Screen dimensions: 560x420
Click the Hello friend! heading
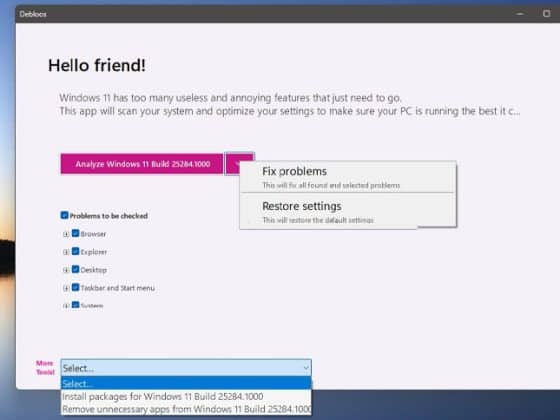pos(97,65)
